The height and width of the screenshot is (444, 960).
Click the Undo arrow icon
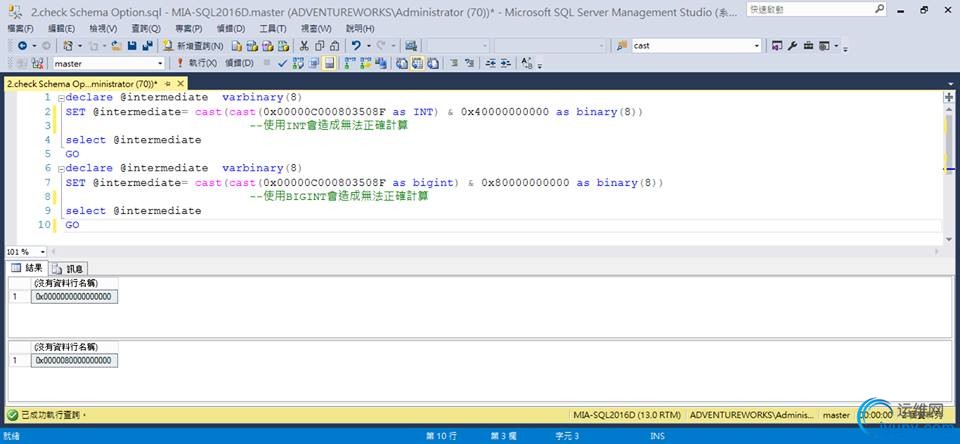tap(356, 46)
